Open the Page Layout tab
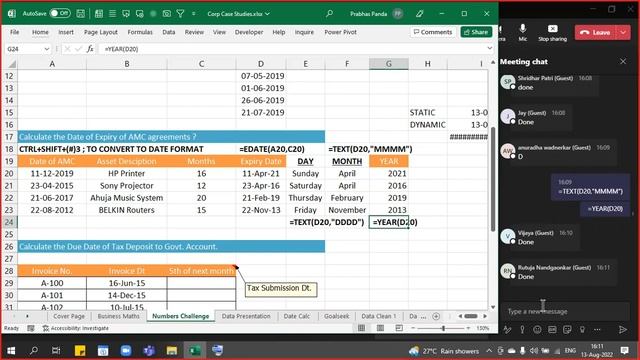 [x=100, y=32]
